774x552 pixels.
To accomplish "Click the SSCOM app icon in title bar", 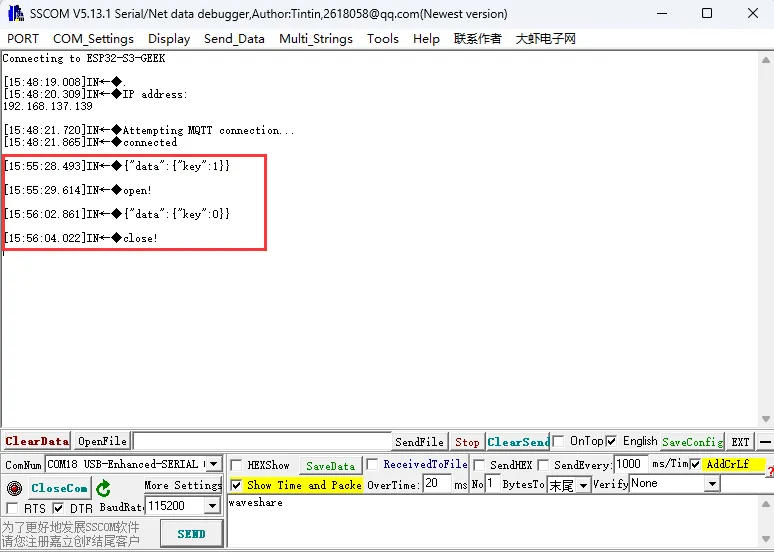I will (x=14, y=14).
